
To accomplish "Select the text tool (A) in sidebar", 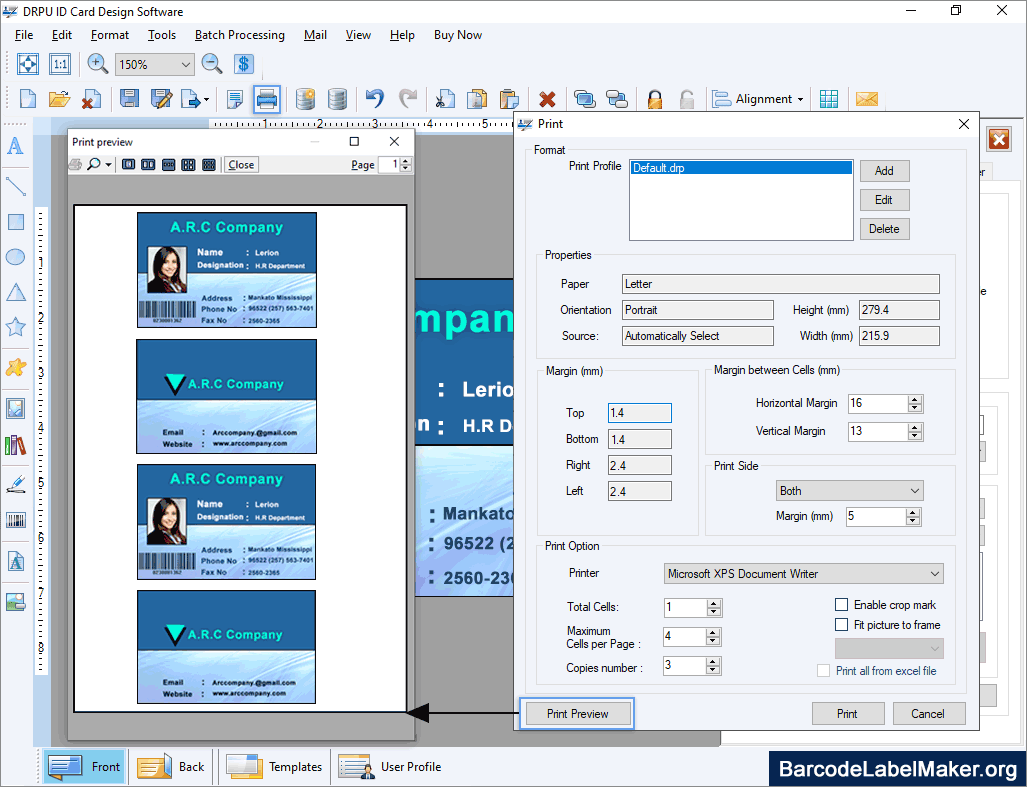I will pyautogui.click(x=15, y=145).
